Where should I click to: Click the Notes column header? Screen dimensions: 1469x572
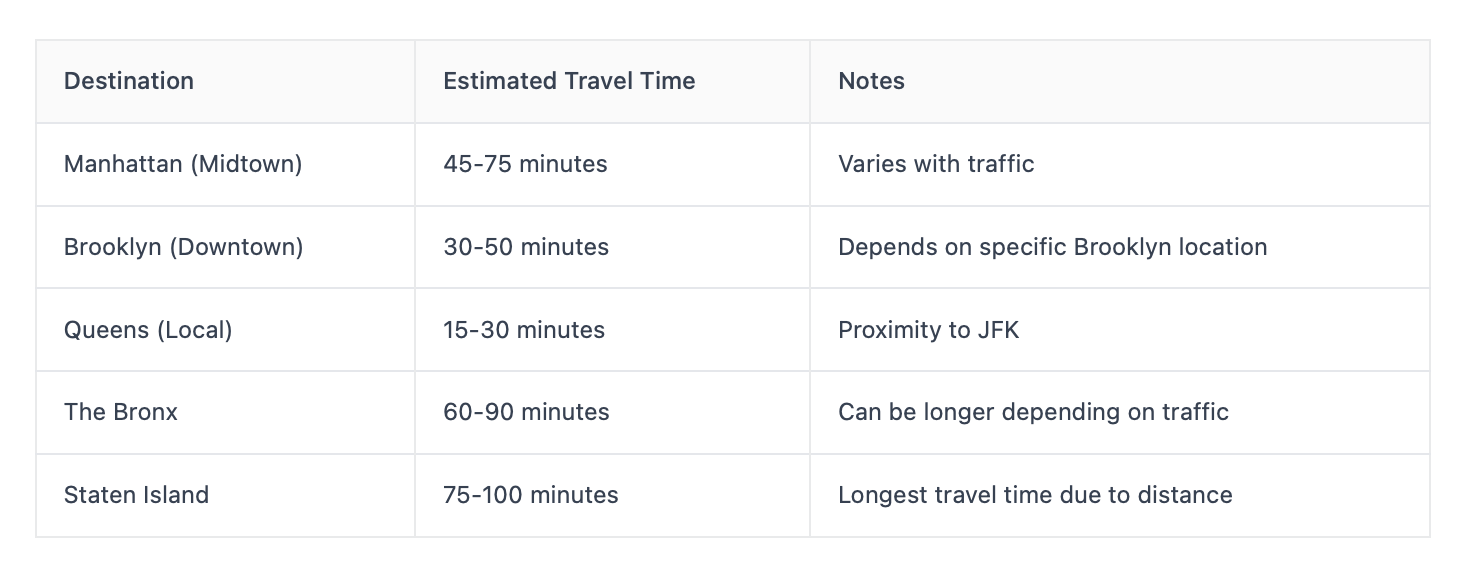tap(871, 81)
